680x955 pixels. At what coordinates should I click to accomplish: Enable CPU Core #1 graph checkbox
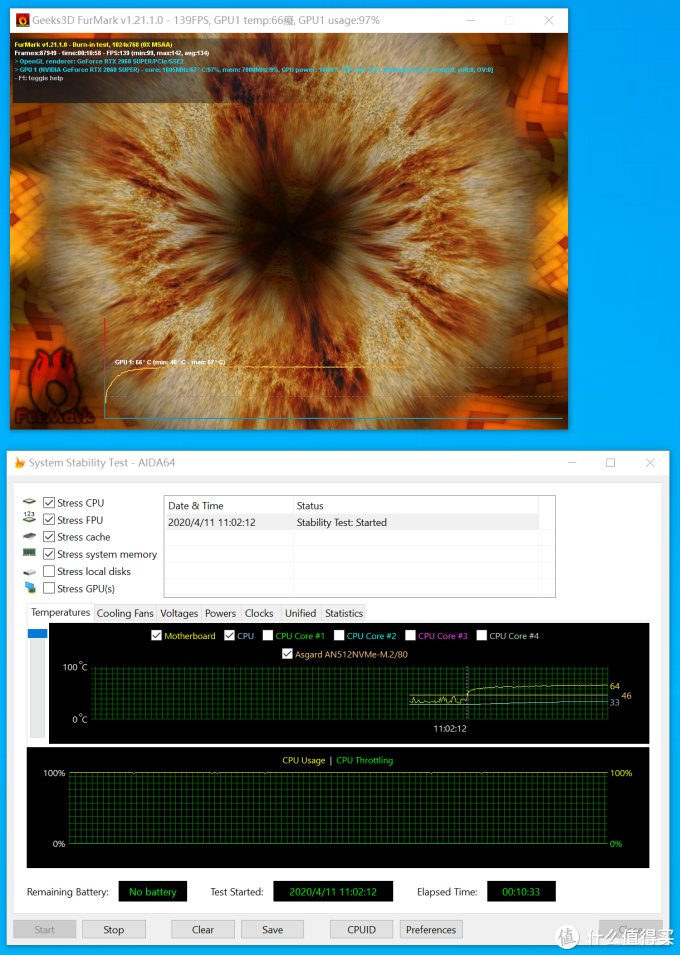(267, 636)
